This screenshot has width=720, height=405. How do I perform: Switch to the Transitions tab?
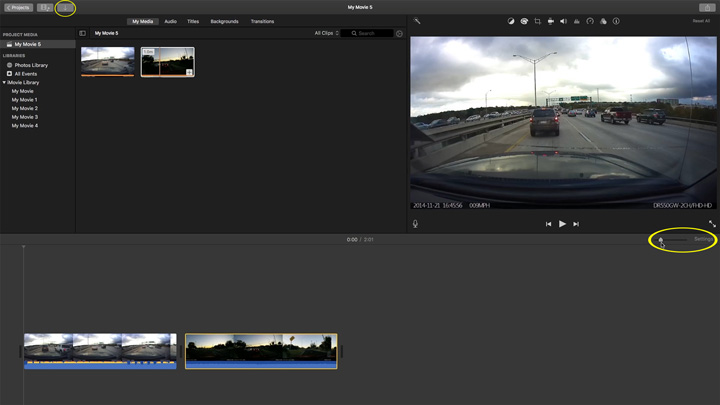[262, 21]
